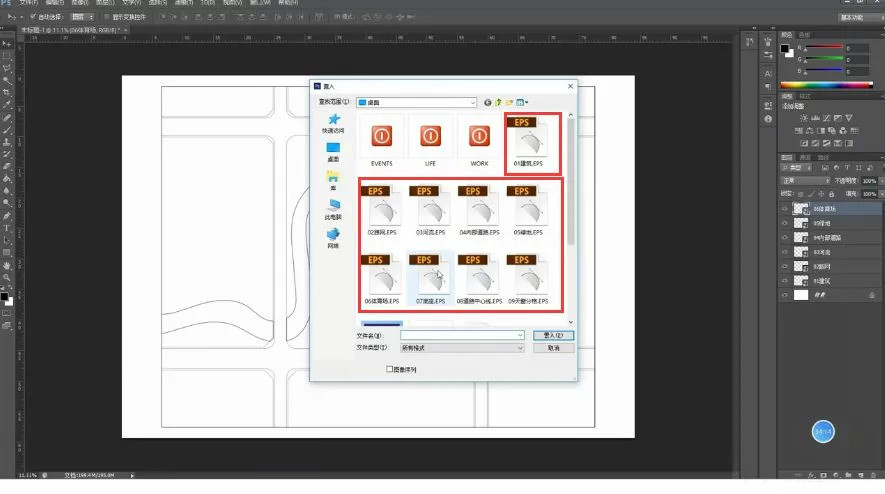Open the 文件 (File) menu
Viewport: 885px width, 494px height.
(x=27, y=3)
